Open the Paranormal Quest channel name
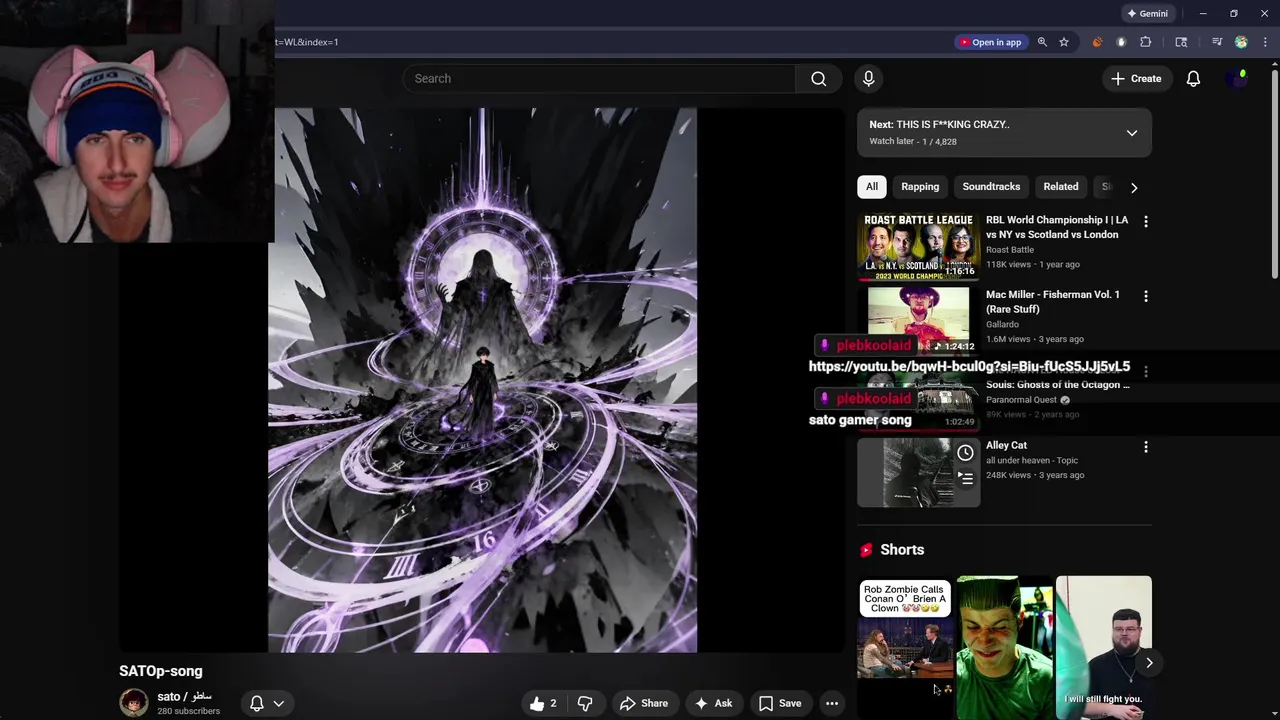The image size is (1280, 720). (x=1021, y=400)
